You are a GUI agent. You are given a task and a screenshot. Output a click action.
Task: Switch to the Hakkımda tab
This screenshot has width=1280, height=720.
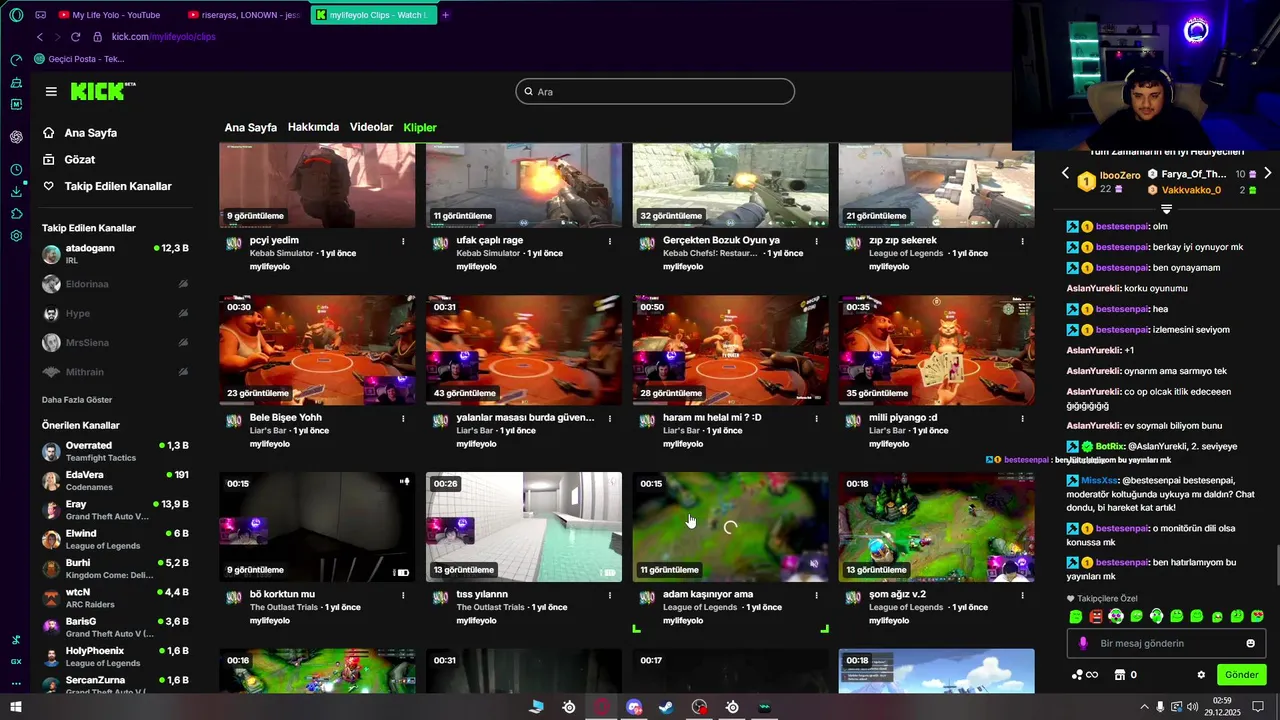coord(313,127)
